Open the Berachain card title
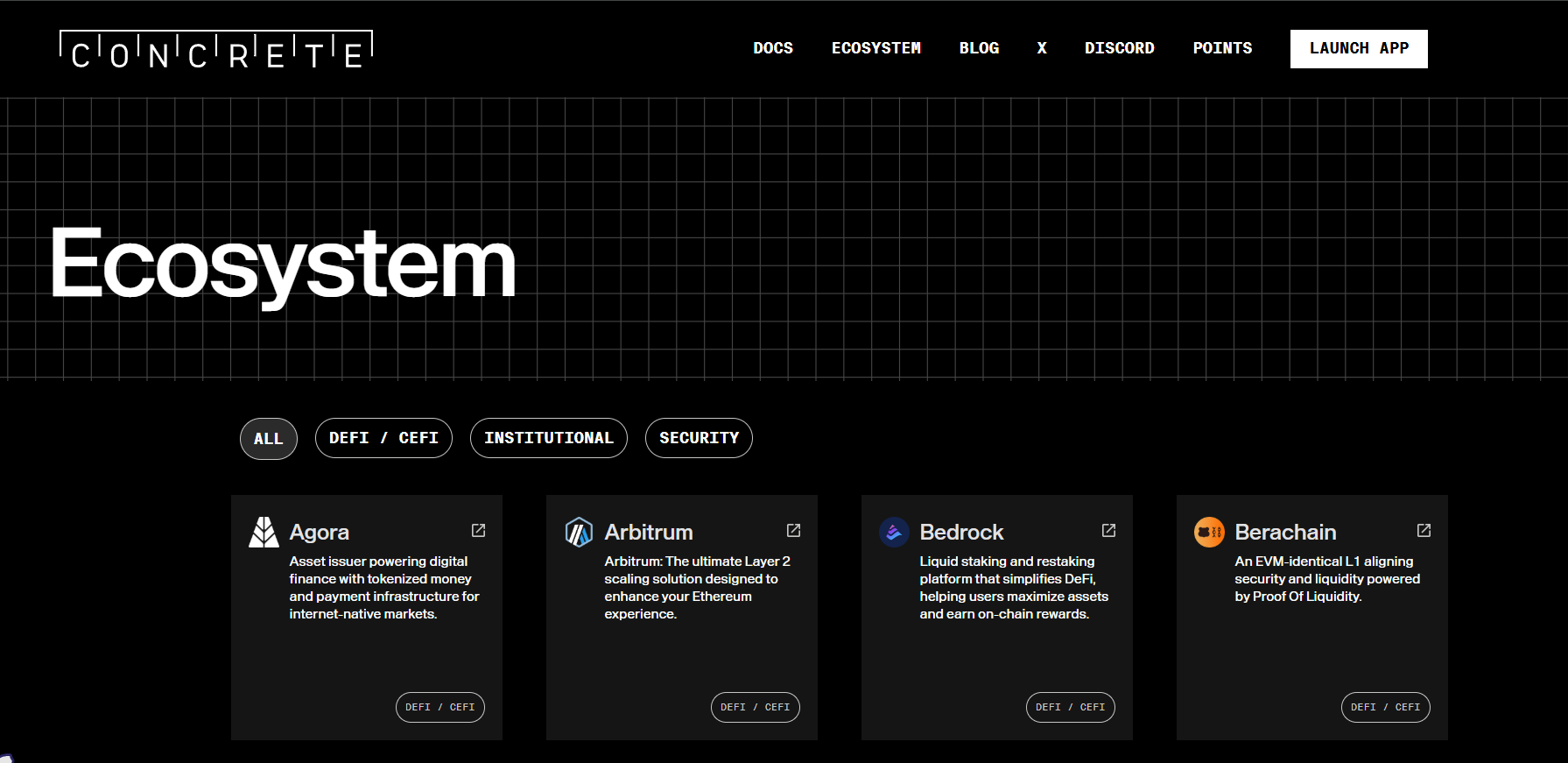Image resolution: width=1568 pixels, height=763 pixels. pyautogui.click(x=1285, y=533)
